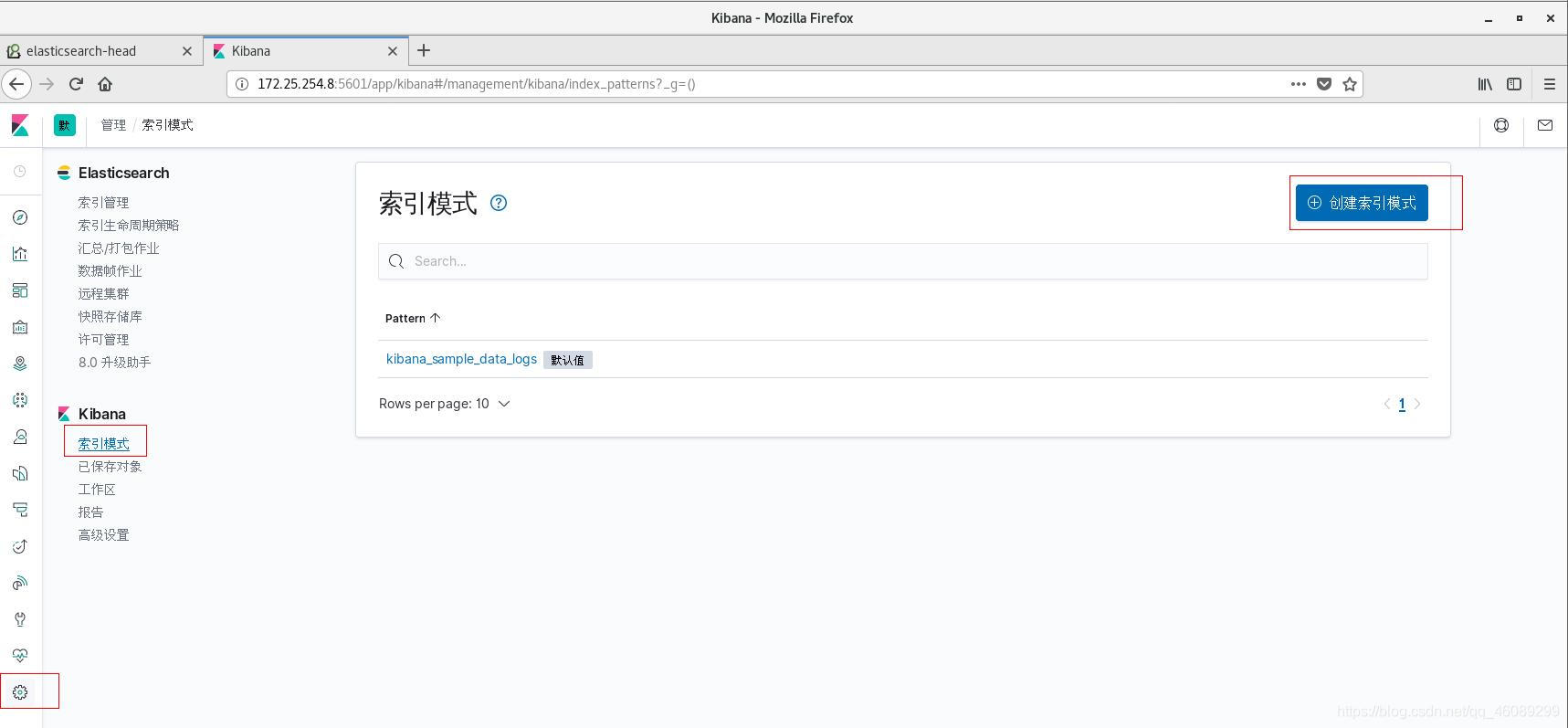Screen dimensions: 1568x728
Task: Open Firefox hamburger menu
Action: click(x=1549, y=84)
